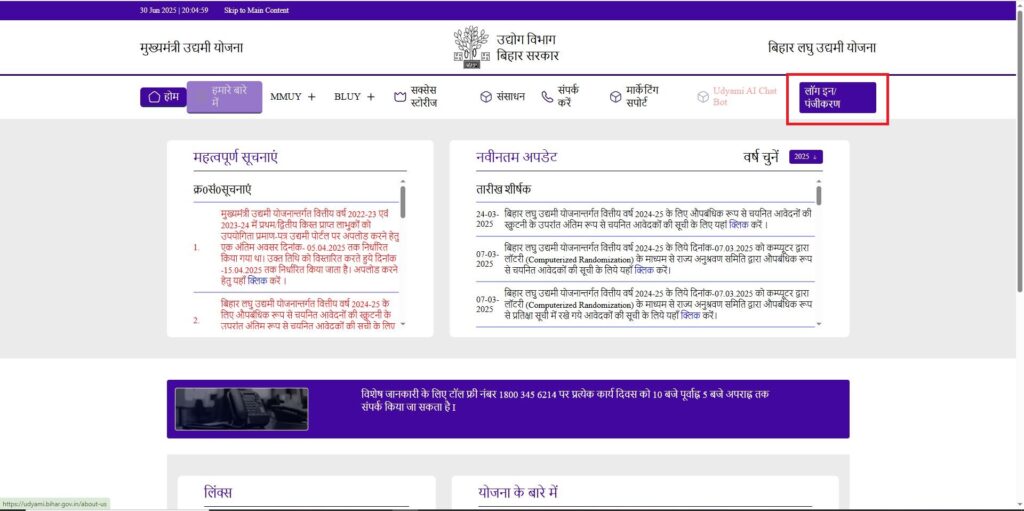Open Udyami AI Chat Bot link
Viewport: 1024px width, 511px height.
pos(737,97)
